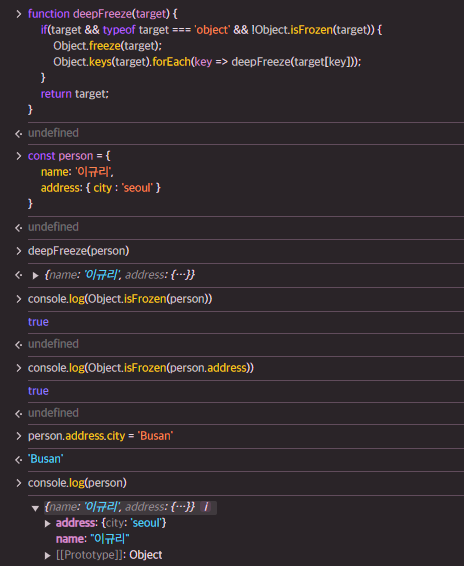The height and width of the screenshot is (566, 464).
Task: Click the 'undefined' result after const person
Action: point(53,227)
